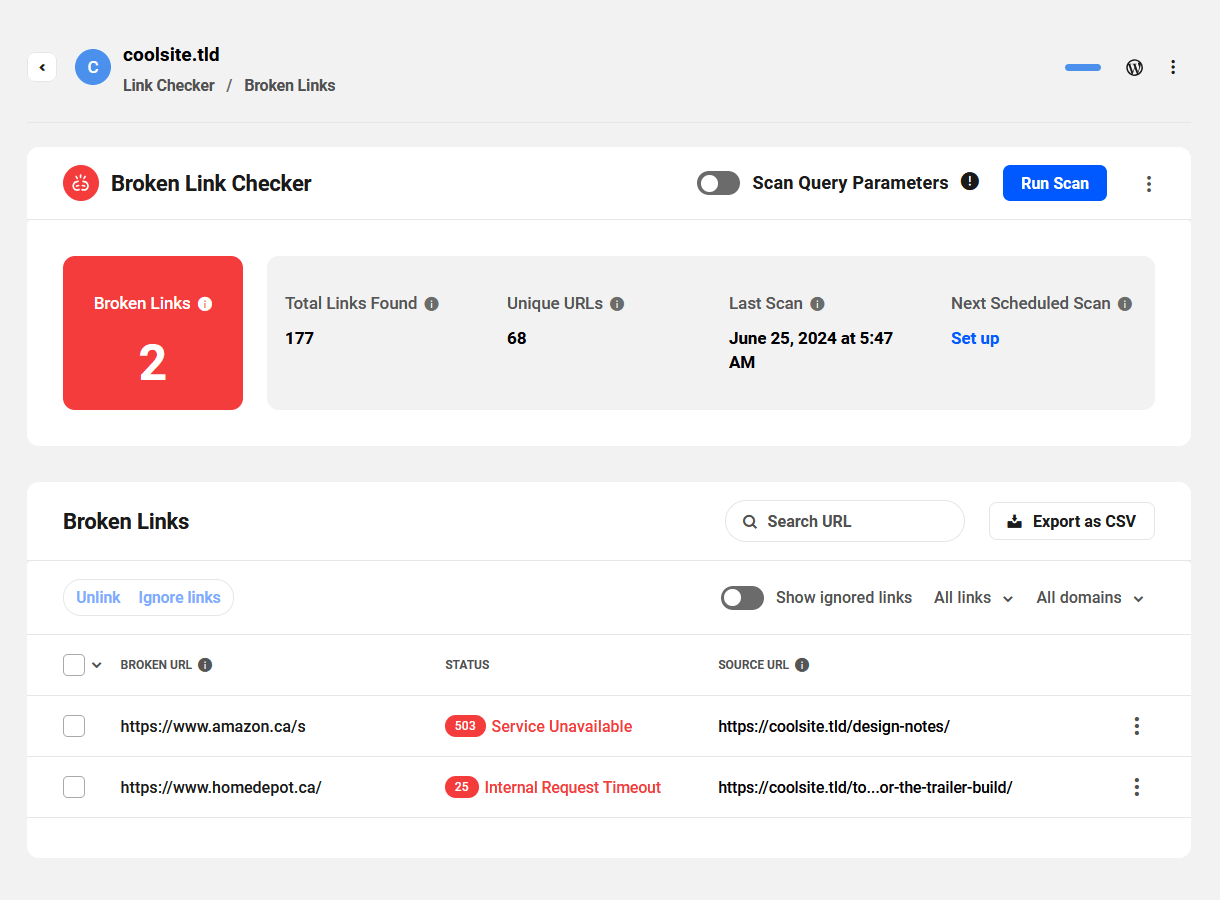Screen dimensions: 1220x900
Task: Show Next Scheduled Scan info icon
Action: (x=1125, y=304)
